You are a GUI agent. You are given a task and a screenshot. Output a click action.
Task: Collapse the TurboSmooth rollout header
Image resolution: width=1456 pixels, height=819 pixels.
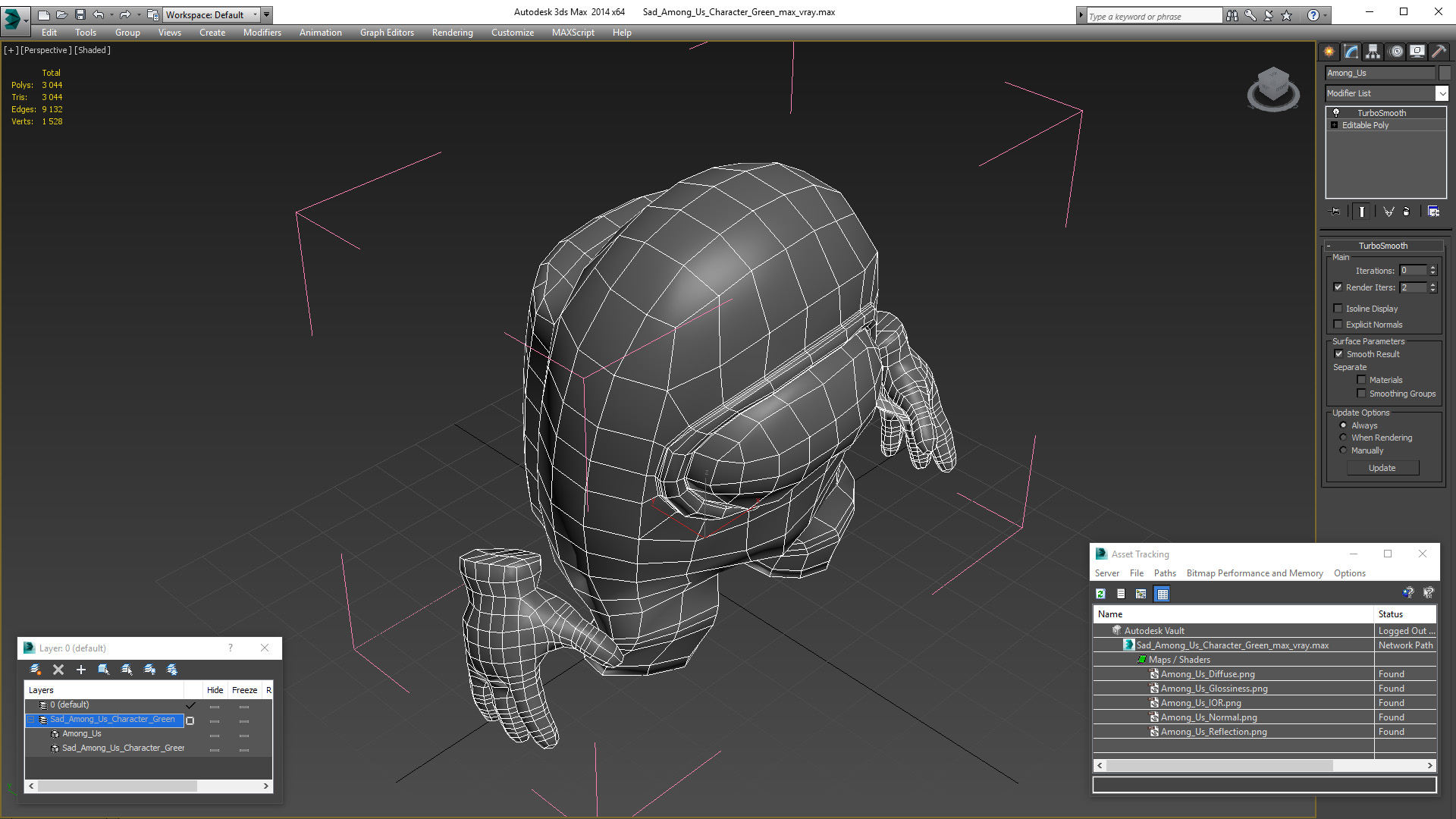pos(1382,246)
